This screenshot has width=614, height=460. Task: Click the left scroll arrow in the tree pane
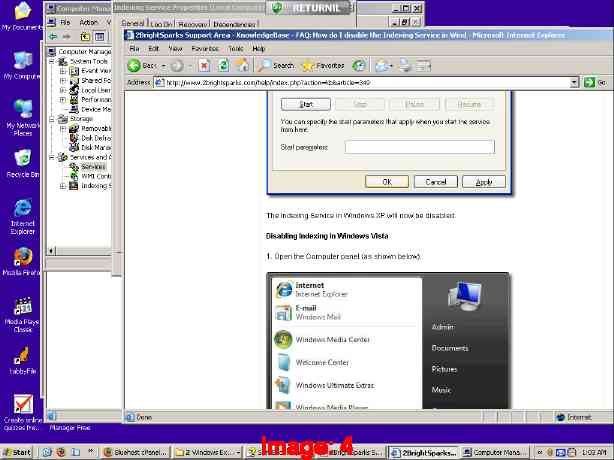[51, 251]
